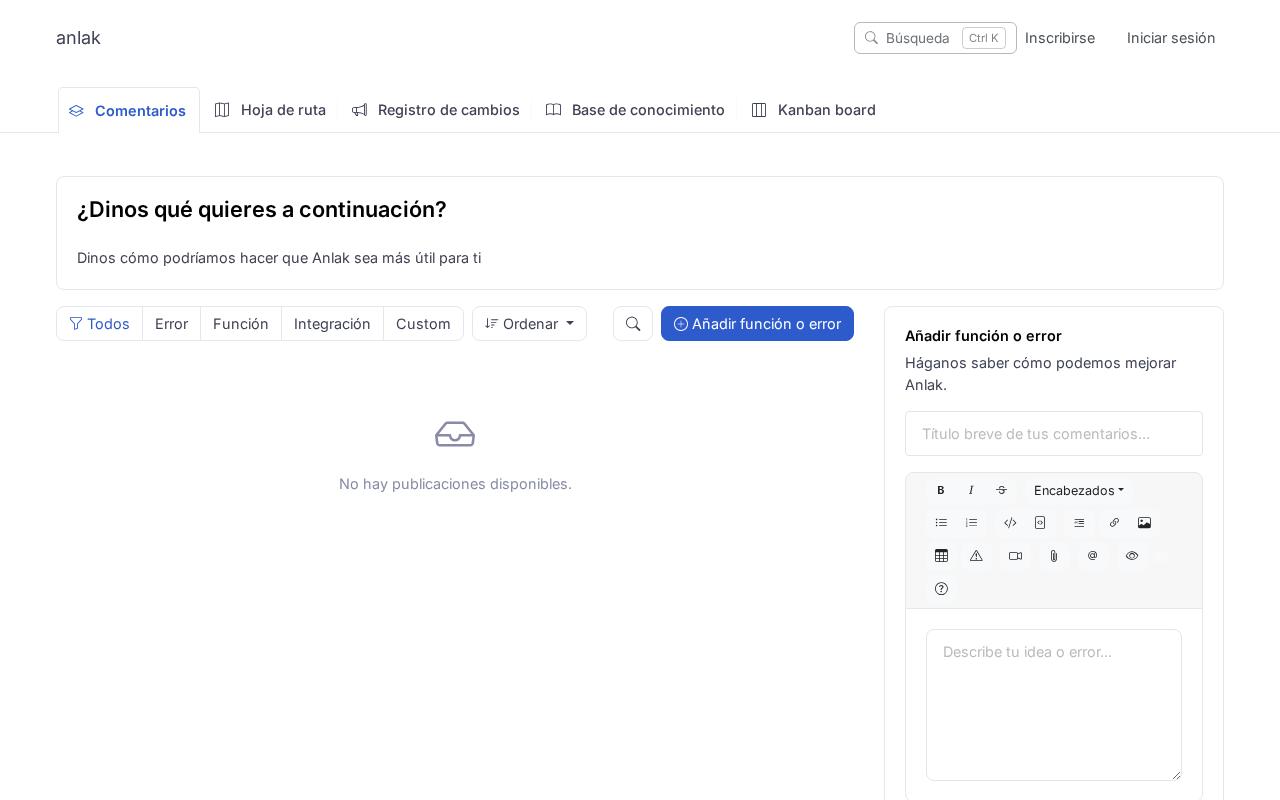Filter posts by Error
The height and width of the screenshot is (800, 1280).
click(x=171, y=323)
